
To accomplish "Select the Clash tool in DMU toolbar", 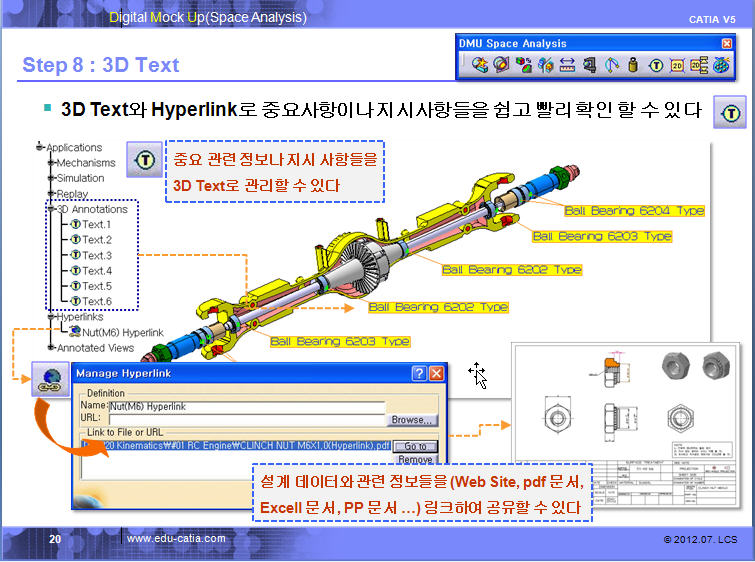I will [x=481, y=66].
